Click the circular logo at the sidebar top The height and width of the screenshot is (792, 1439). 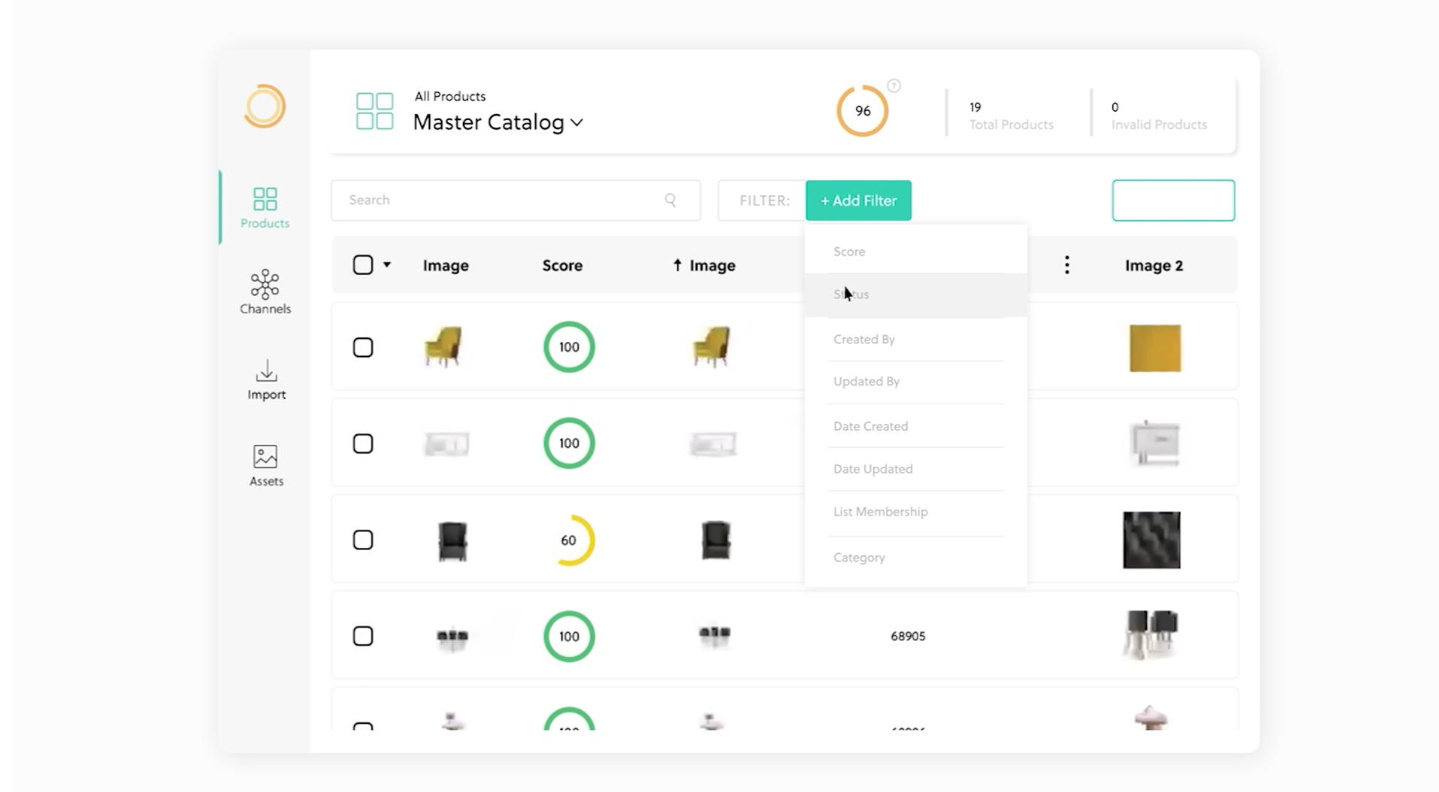pos(264,106)
